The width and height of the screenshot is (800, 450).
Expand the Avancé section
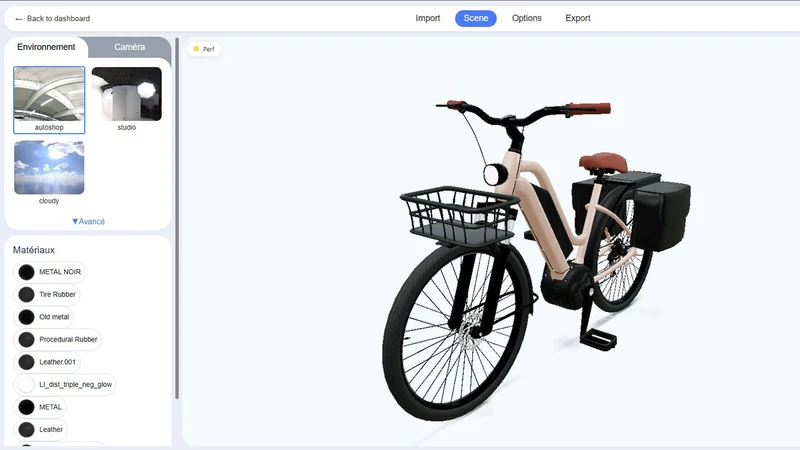(88, 221)
